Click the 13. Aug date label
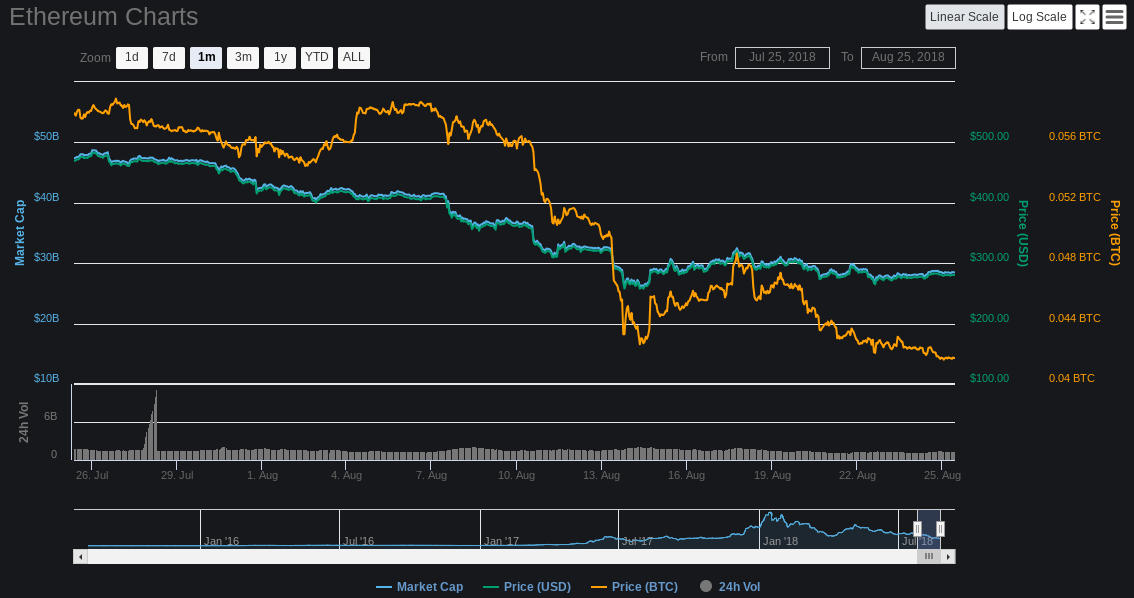The image size is (1134, 598). point(601,475)
